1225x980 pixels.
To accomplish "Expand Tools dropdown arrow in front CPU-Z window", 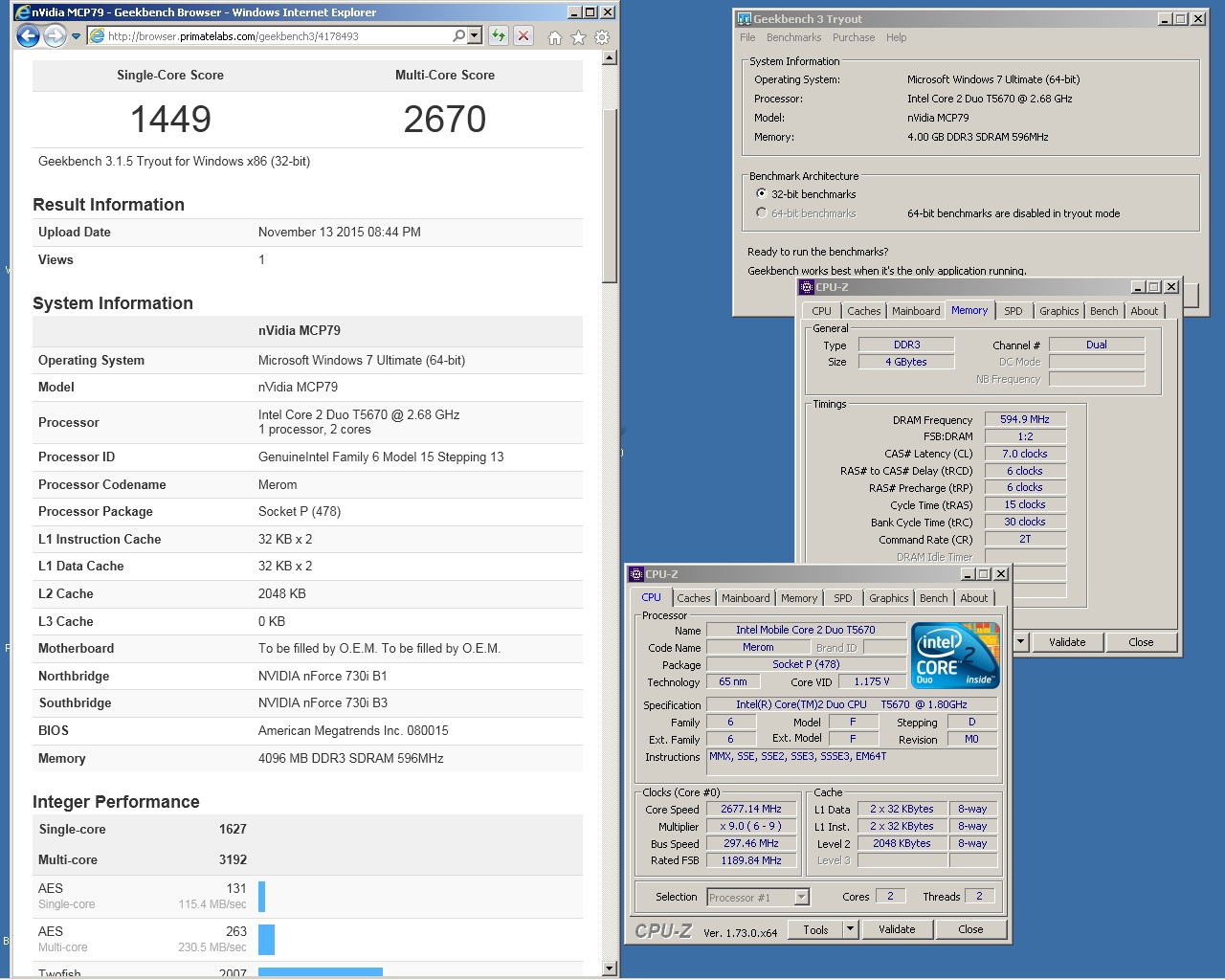I will coord(850,929).
